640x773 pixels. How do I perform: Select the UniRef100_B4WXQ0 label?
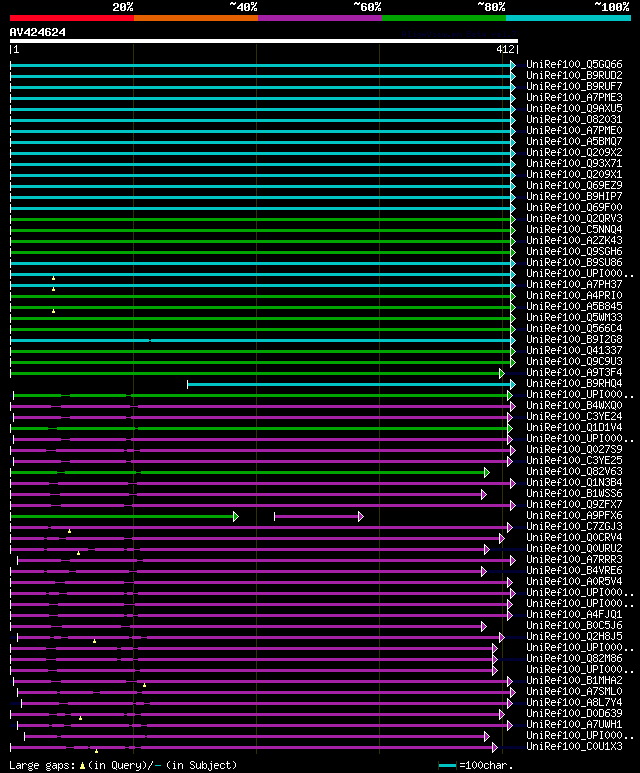pos(574,405)
